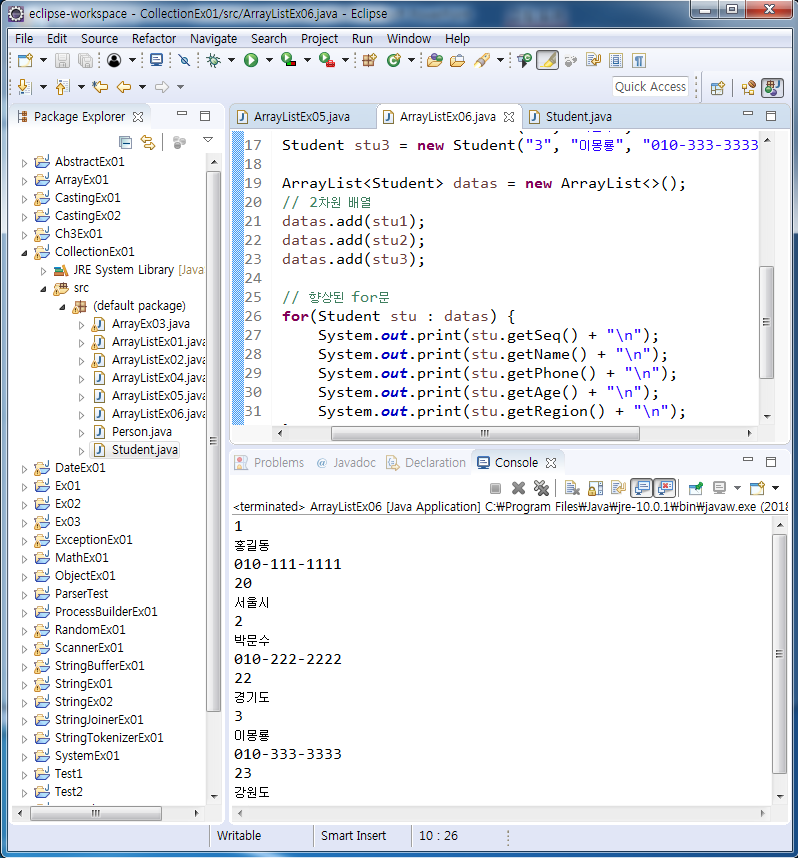Open the New wizard dropdown arrow
Screen dimensions: 798x858
pos(43,60)
